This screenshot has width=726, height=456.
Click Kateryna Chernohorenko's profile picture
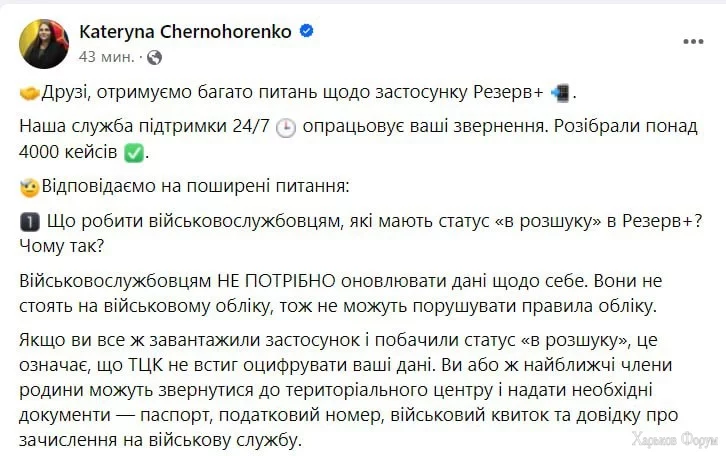point(43,43)
